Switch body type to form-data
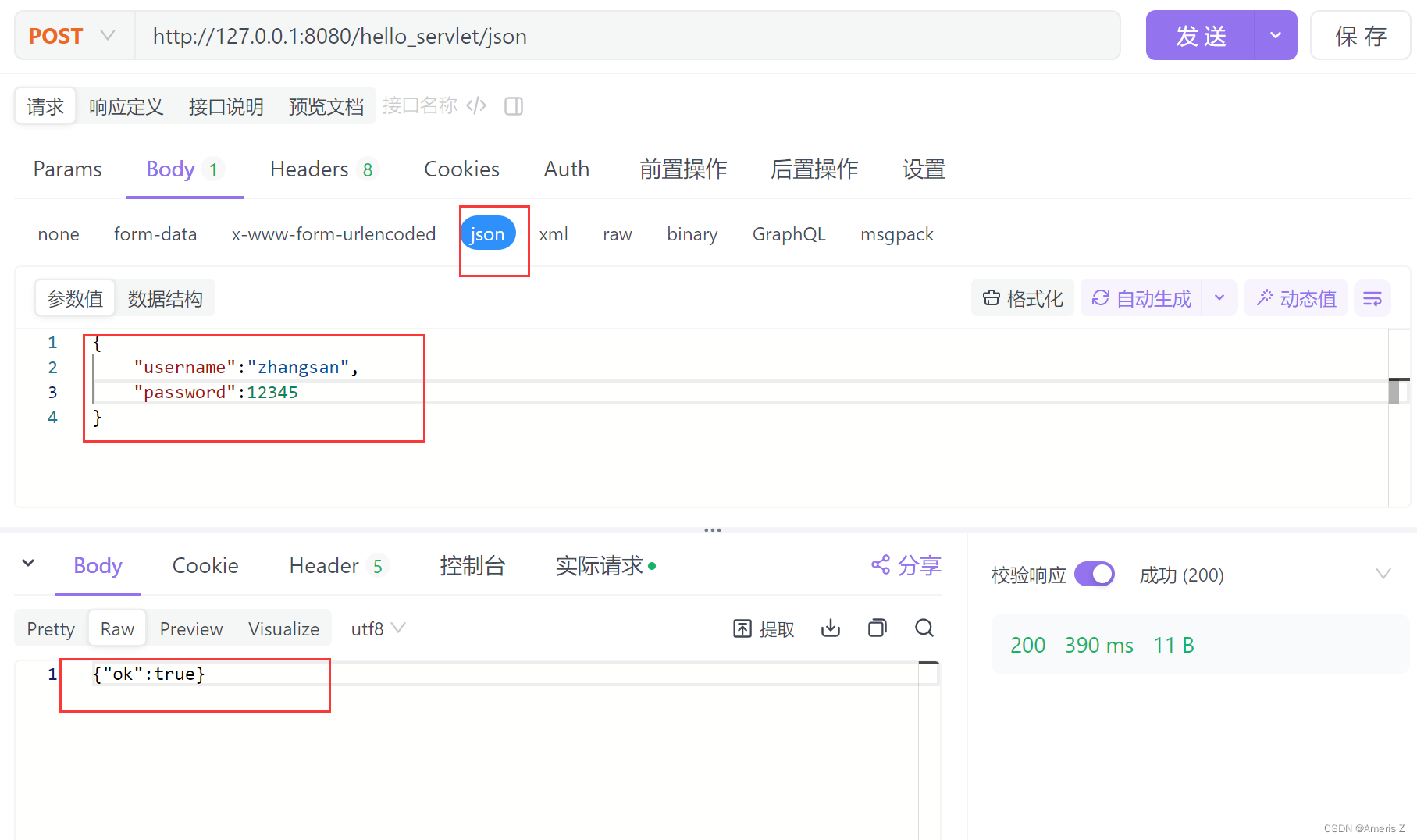Screen dimensions: 1417x840 [x=155, y=233]
